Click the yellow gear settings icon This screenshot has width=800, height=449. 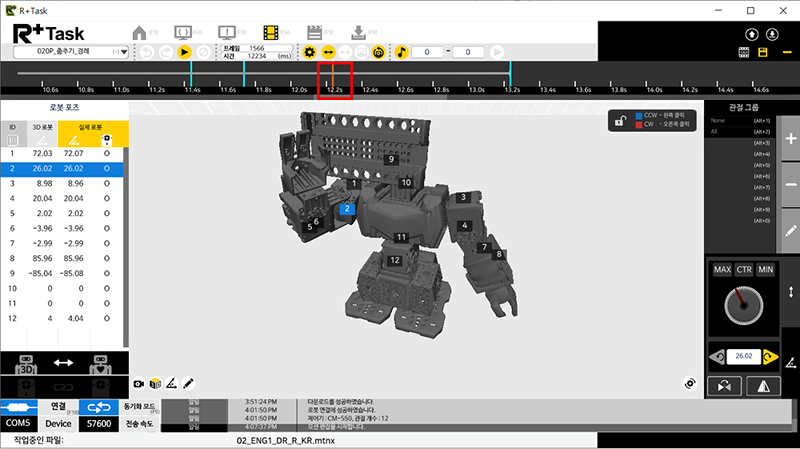tap(309, 51)
